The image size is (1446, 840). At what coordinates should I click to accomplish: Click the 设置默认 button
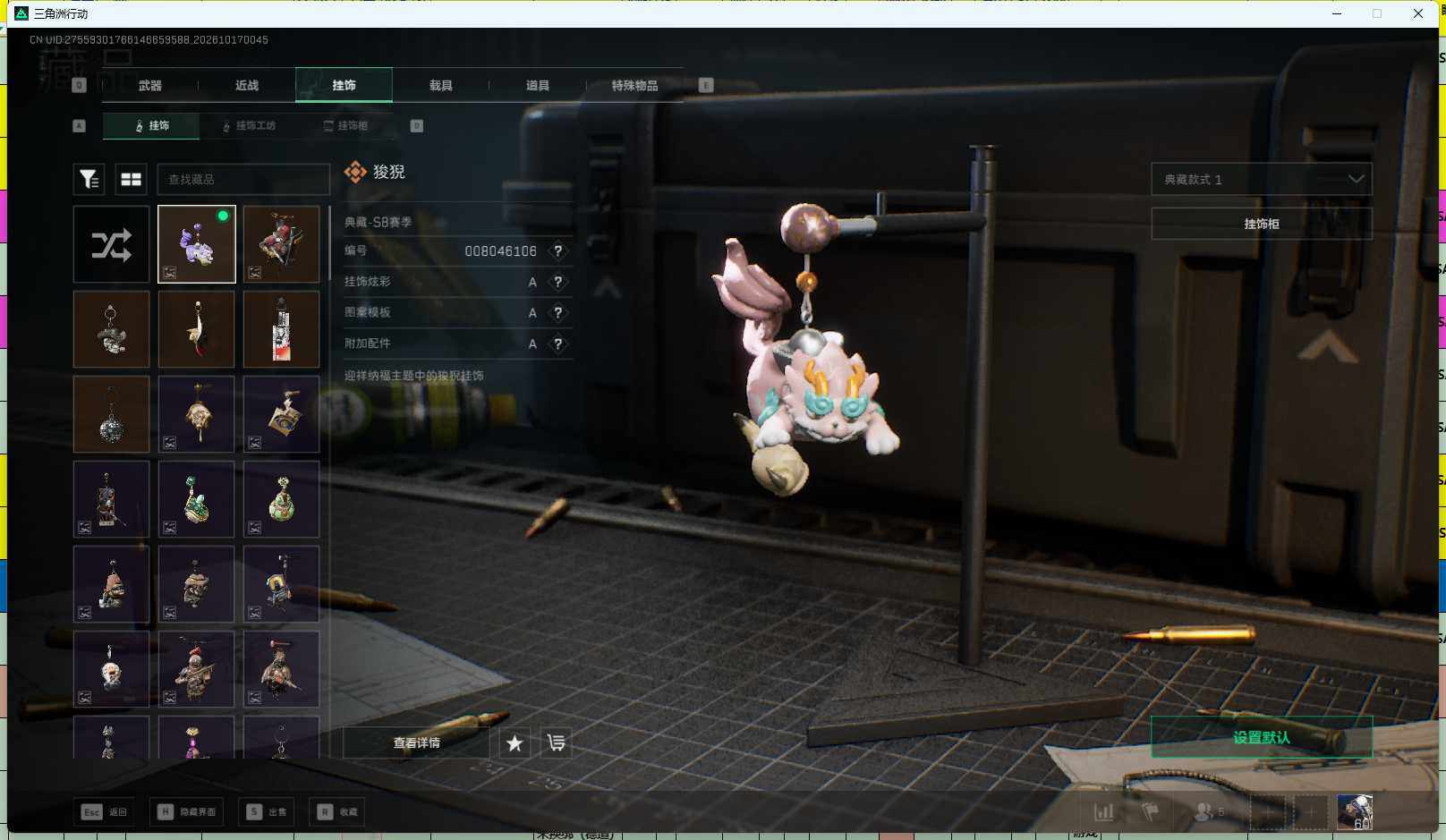(1262, 737)
